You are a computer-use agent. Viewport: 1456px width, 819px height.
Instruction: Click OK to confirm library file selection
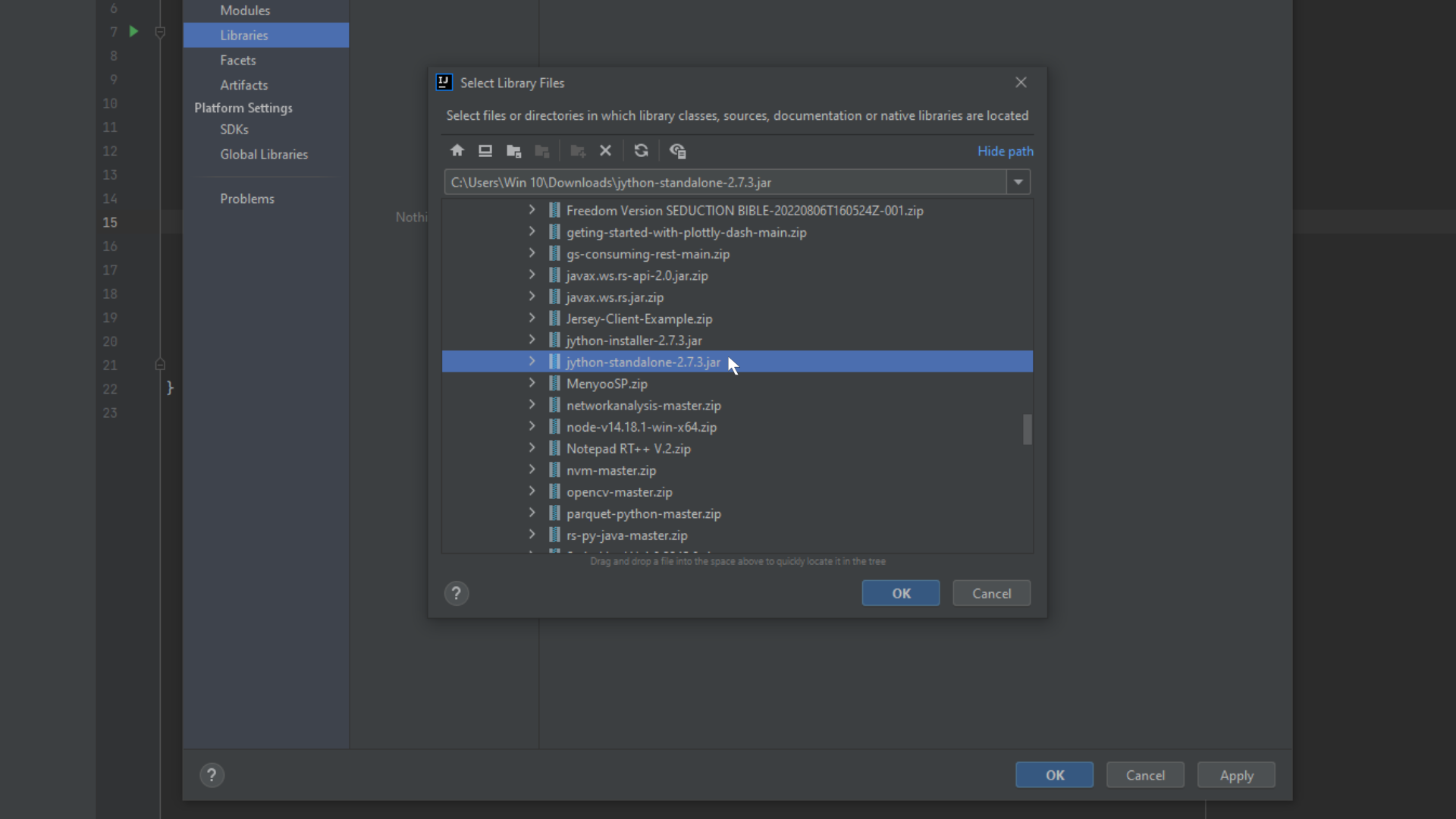[x=901, y=593]
